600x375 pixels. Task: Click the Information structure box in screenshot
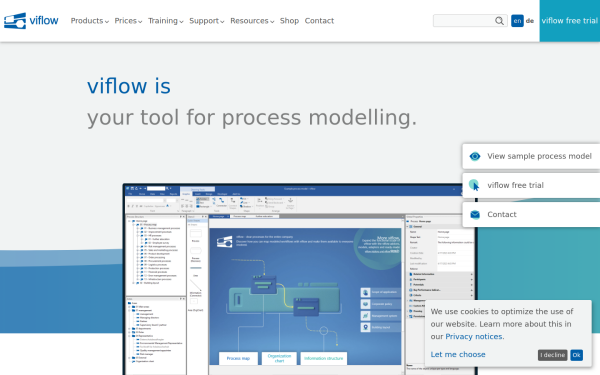click(x=324, y=359)
